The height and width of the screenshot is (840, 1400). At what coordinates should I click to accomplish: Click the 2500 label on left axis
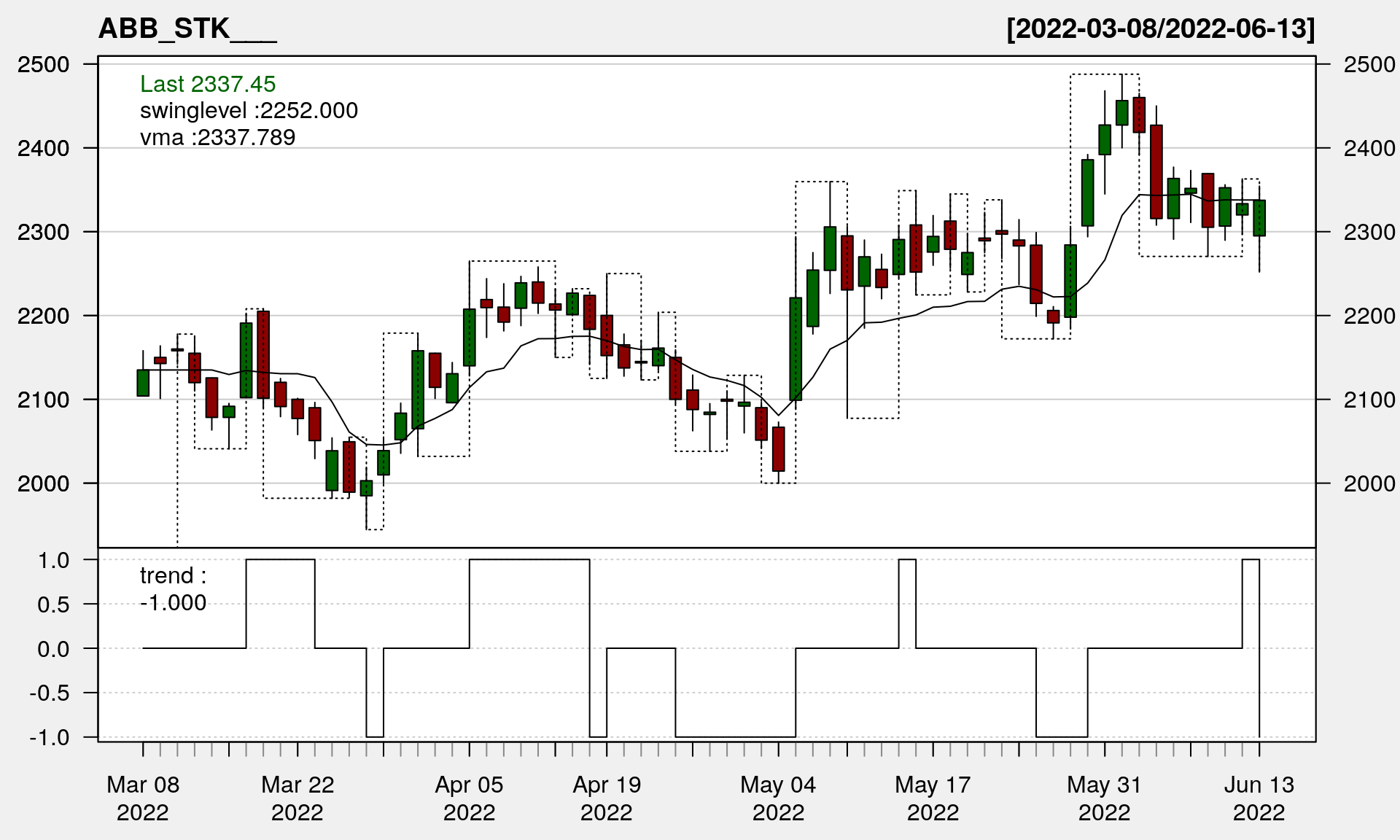point(43,64)
